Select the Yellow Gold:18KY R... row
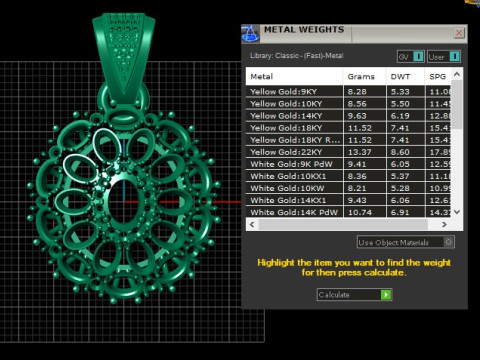This screenshot has height=360, width=480. point(348,140)
